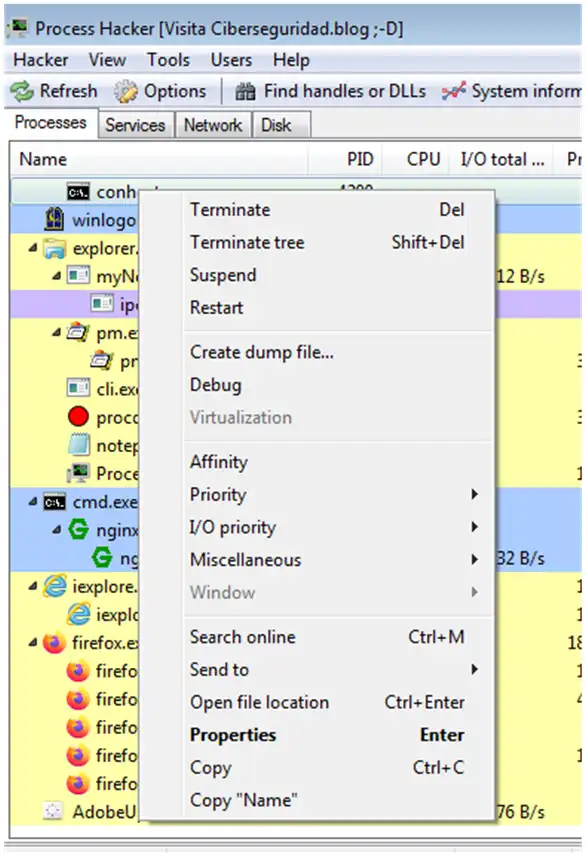Click the iexplore.exe Internet Explorer icon

[x=55, y=586]
